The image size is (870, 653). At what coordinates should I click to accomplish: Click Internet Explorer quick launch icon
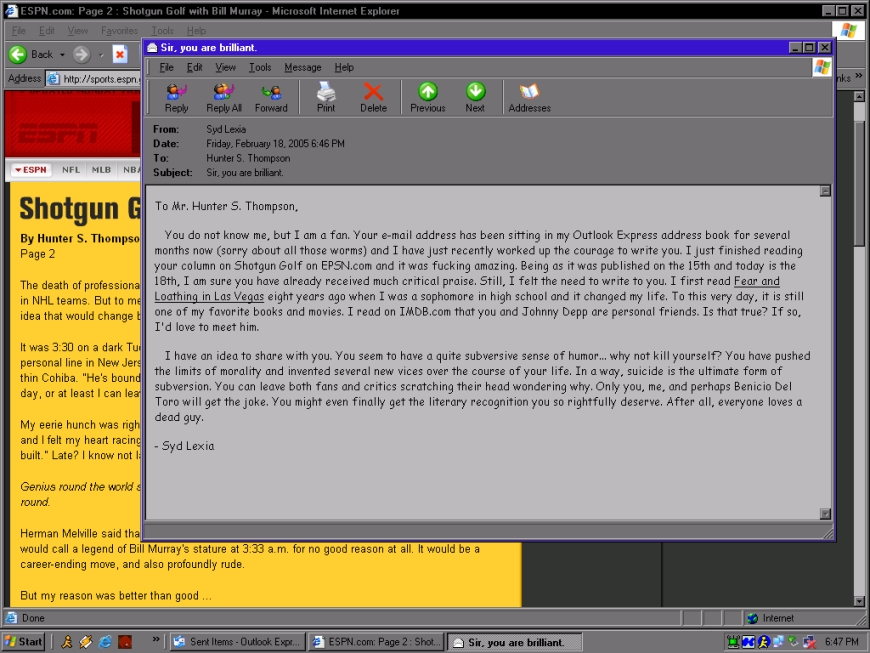pyautogui.click(x=105, y=642)
